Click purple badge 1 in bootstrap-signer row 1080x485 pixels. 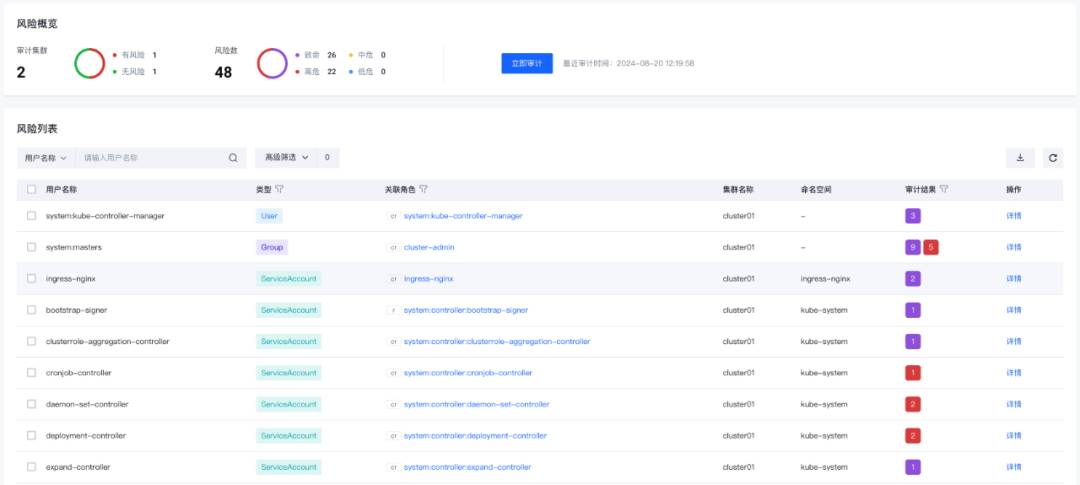pyautogui.click(x=913, y=310)
